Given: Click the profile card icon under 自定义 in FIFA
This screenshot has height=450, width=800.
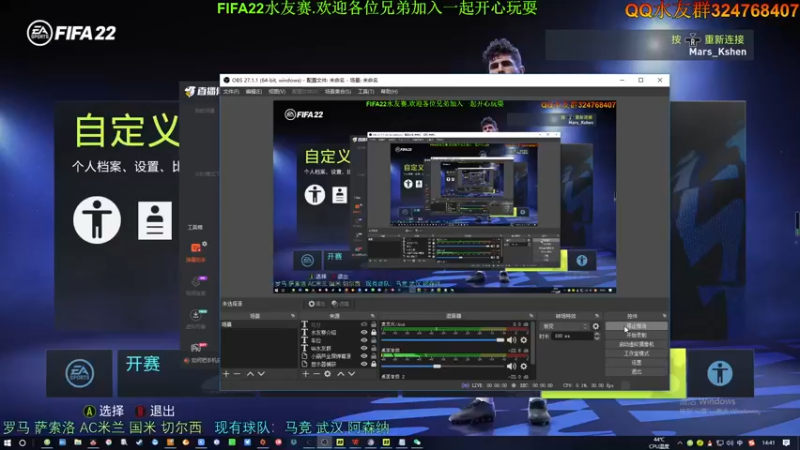Looking at the screenshot, I should [x=155, y=220].
